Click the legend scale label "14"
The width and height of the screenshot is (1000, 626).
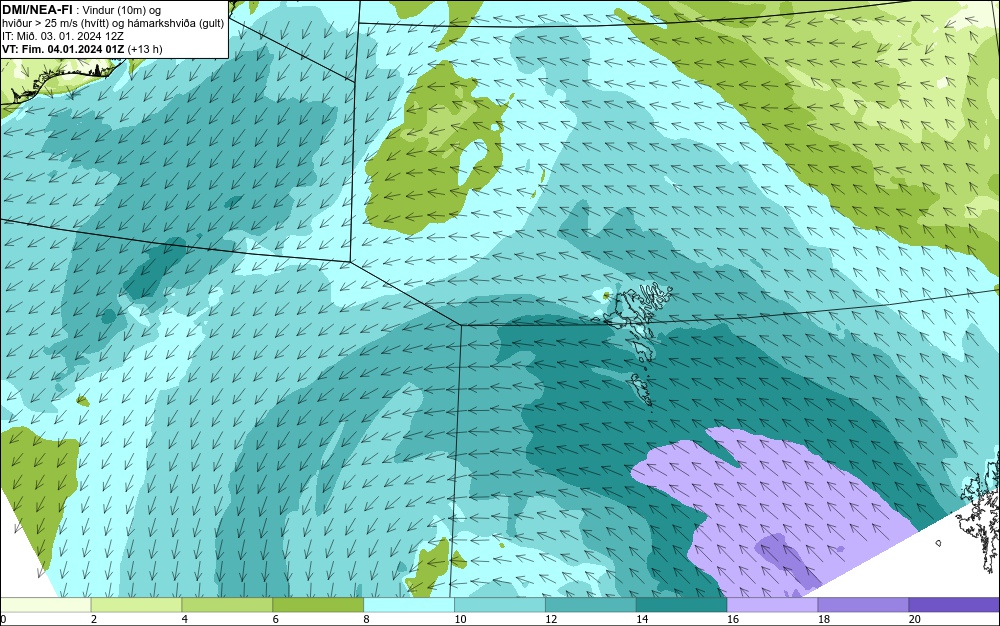pyautogui.click(x=642, y=619)
